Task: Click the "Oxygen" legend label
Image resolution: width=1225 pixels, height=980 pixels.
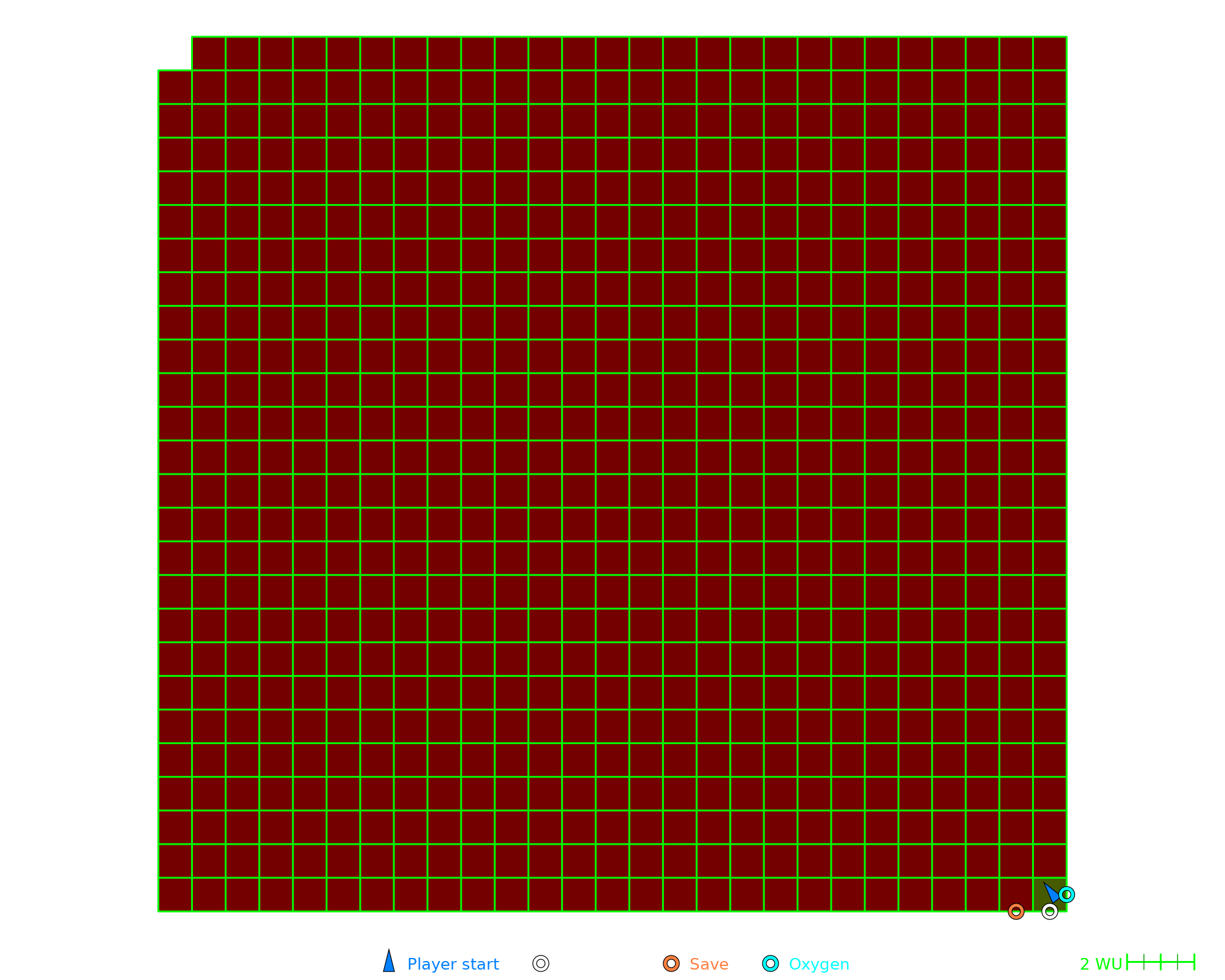Action: 818,964
